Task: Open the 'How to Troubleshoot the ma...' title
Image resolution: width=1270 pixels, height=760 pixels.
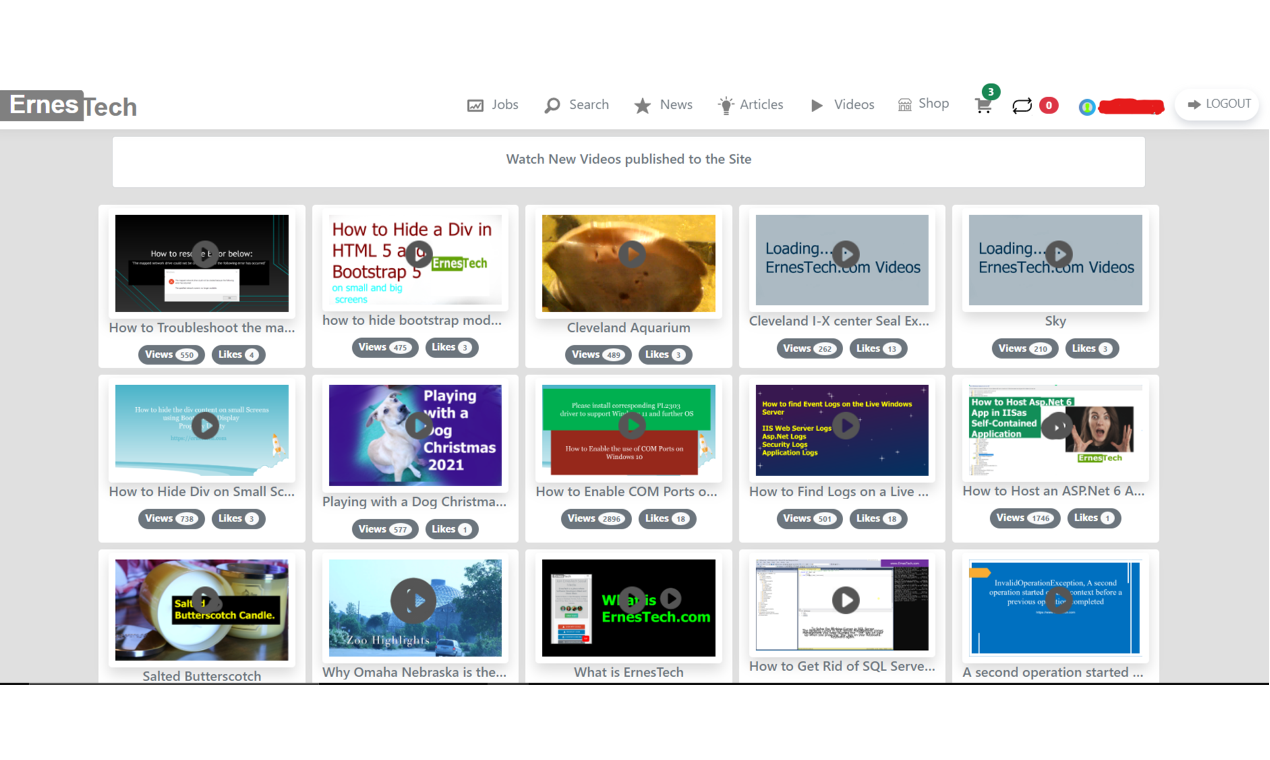Action: tap(202, 327)
